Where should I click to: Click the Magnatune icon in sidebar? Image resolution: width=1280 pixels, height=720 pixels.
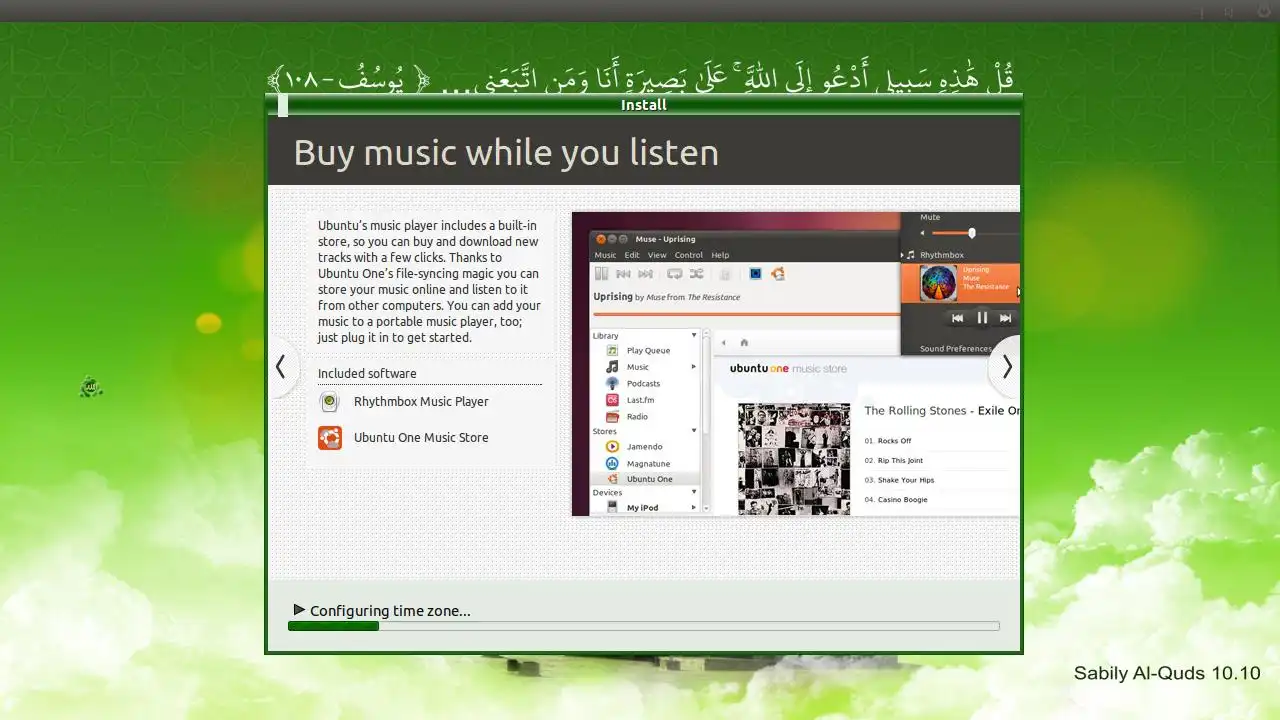(x=612, y=464)
